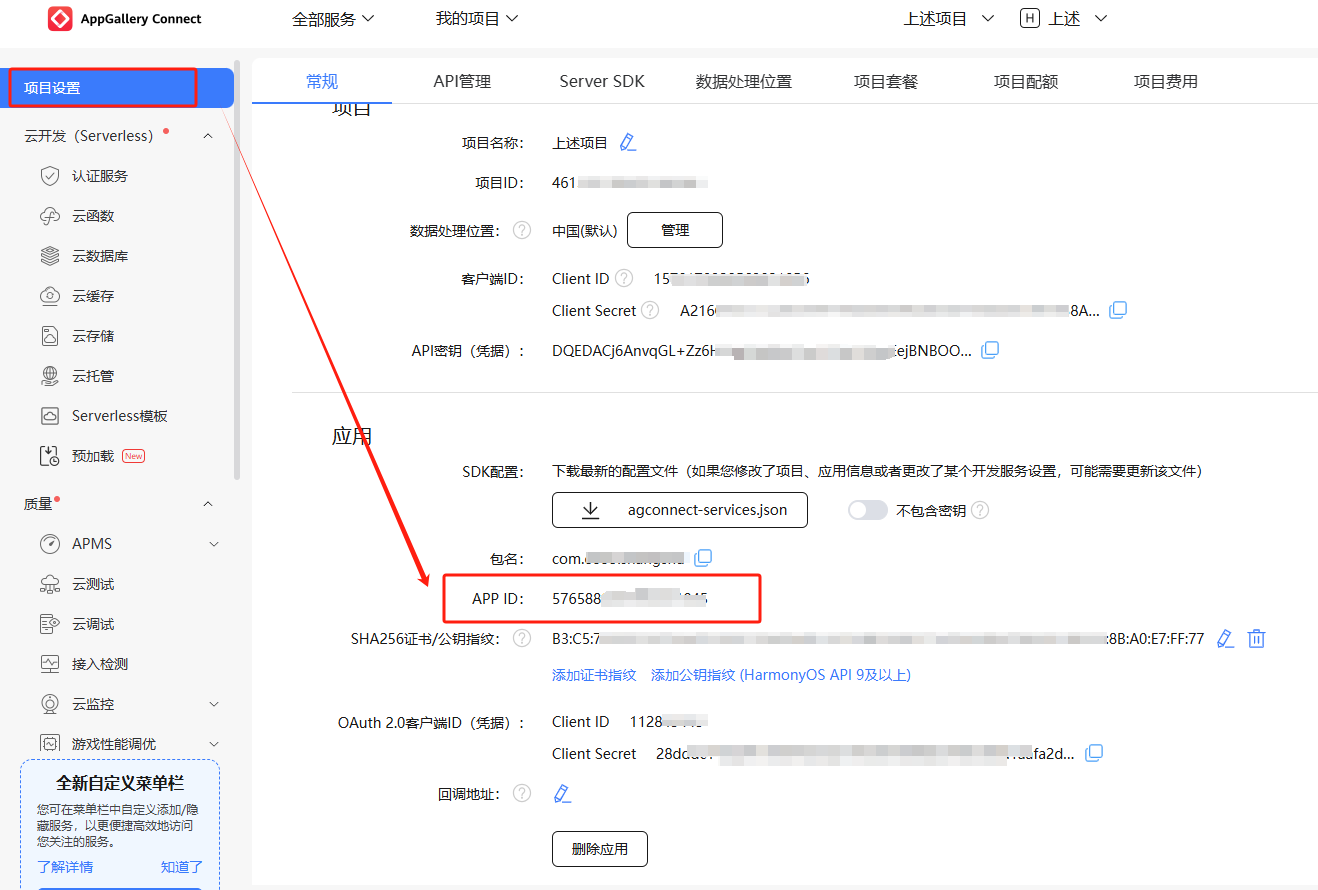This screenshot has height=890, width=1318.
Task: Switch to the 项目套餐 tab
Action: coord(886,81)
